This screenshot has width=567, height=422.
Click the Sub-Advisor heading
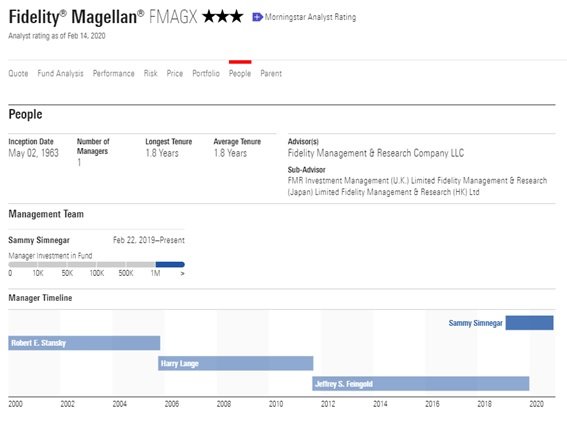(307, 170)
